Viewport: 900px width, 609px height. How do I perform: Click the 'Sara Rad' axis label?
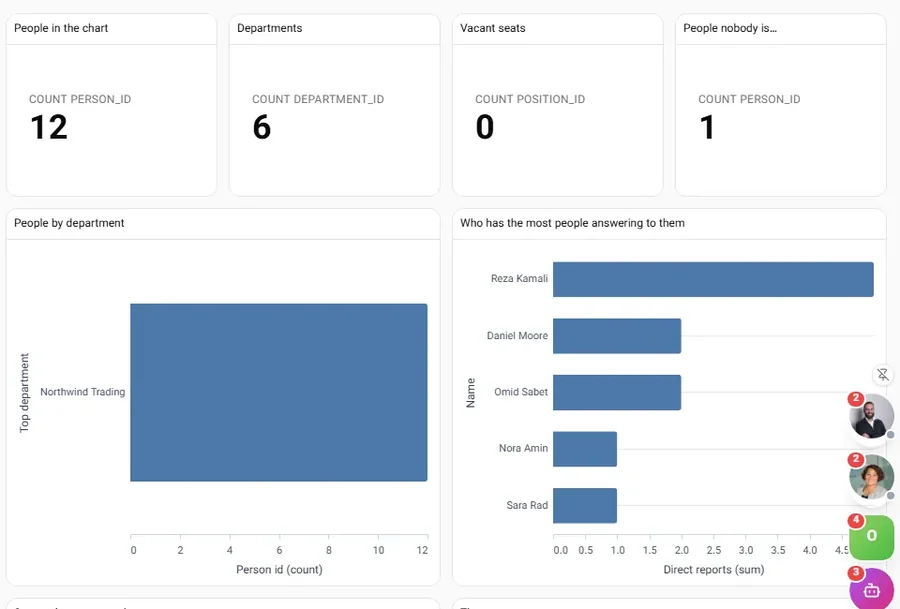coord(527,505)
